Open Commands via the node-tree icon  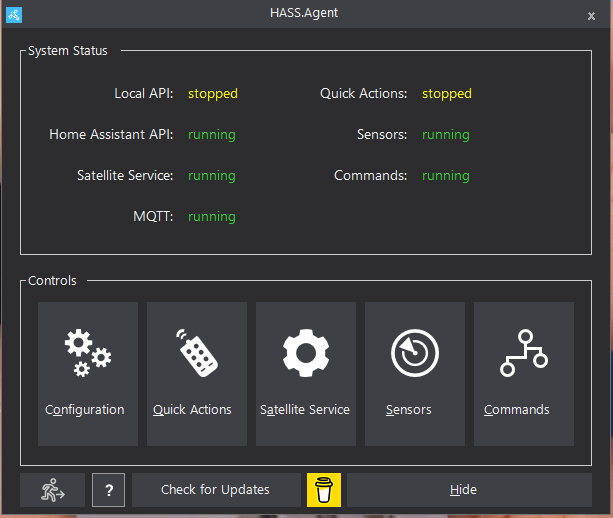[x=524, y=374]
